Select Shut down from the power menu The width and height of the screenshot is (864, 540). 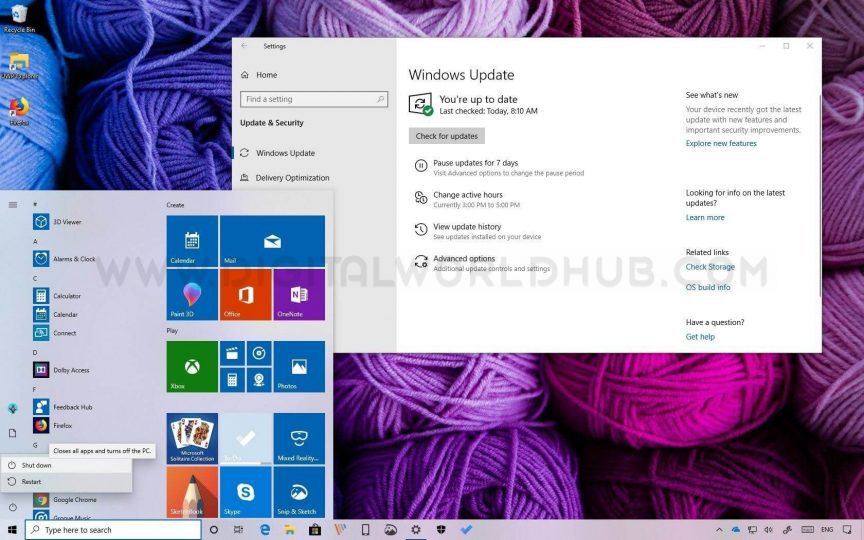(x=36, y=465)
